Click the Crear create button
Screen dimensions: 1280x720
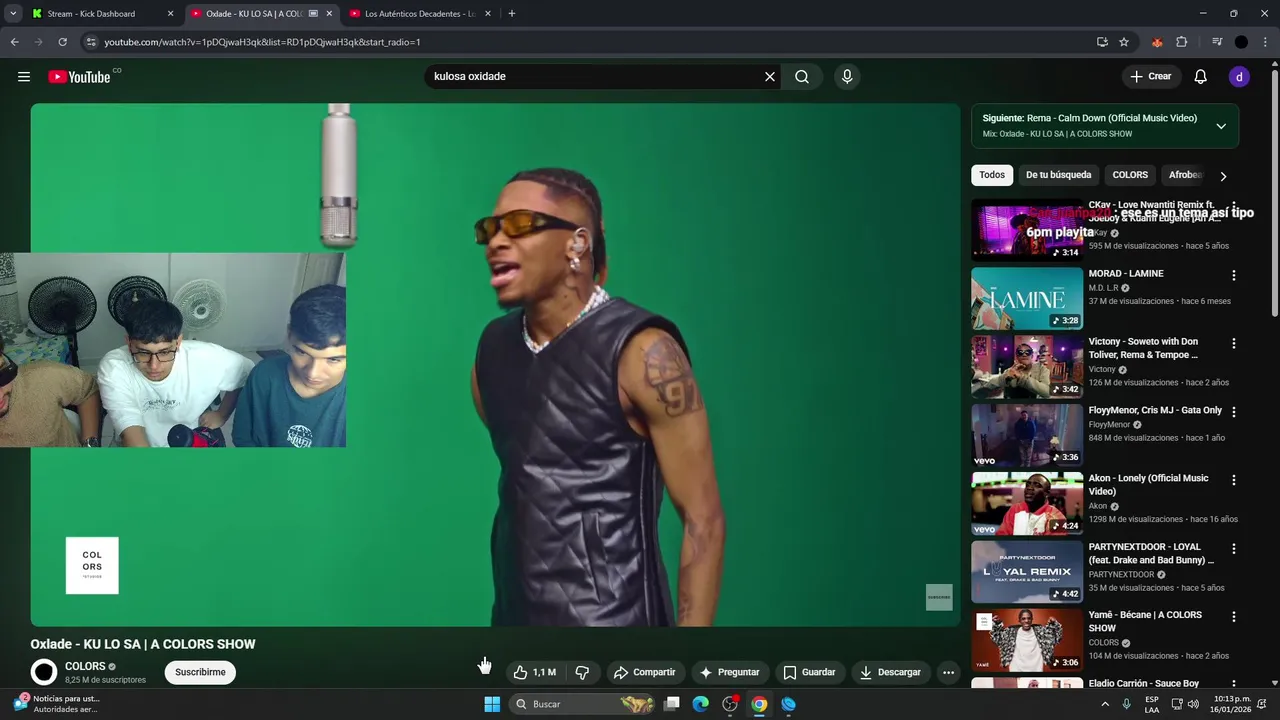(1150, 77)
